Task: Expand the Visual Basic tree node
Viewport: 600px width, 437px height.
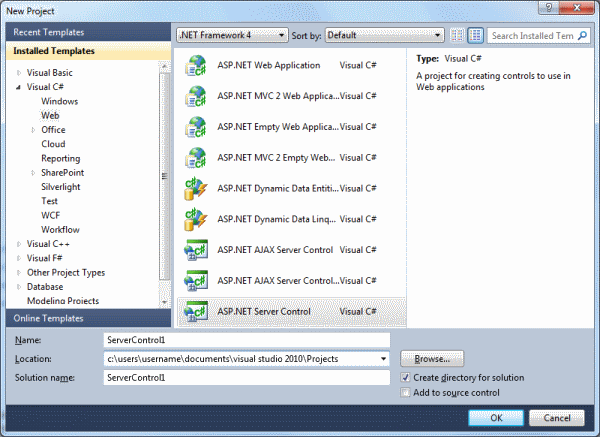Action: pos(18,73)
